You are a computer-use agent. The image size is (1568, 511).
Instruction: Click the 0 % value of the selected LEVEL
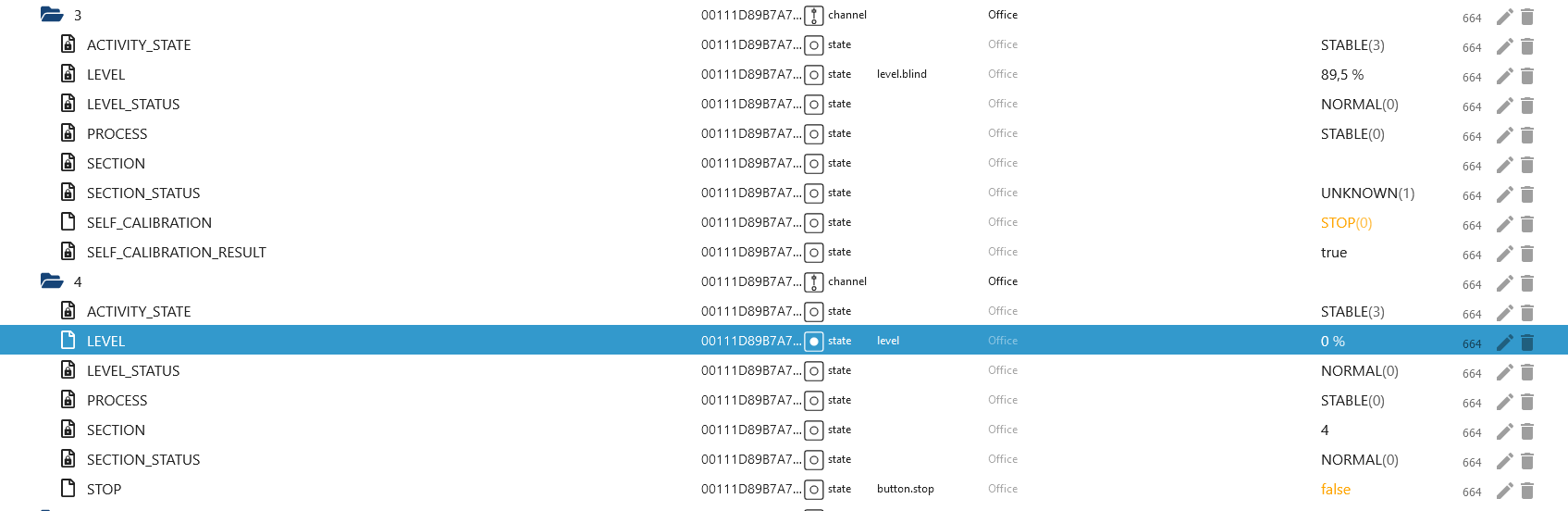1333,341
